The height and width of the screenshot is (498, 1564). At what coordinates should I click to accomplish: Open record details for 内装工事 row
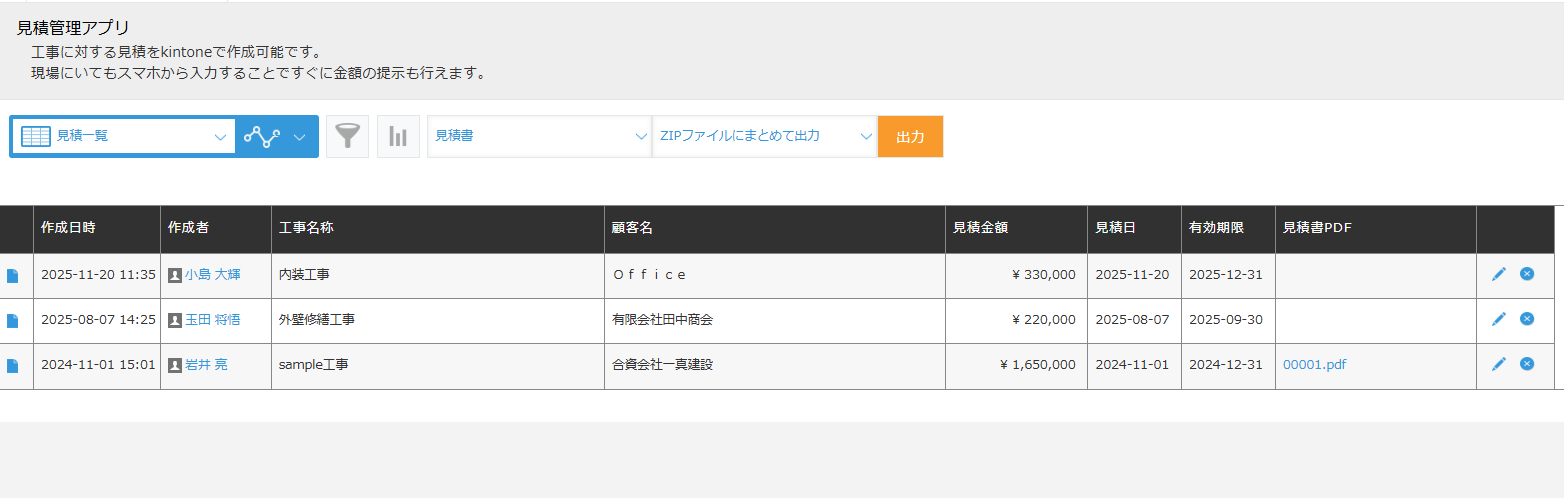point(13,276)
